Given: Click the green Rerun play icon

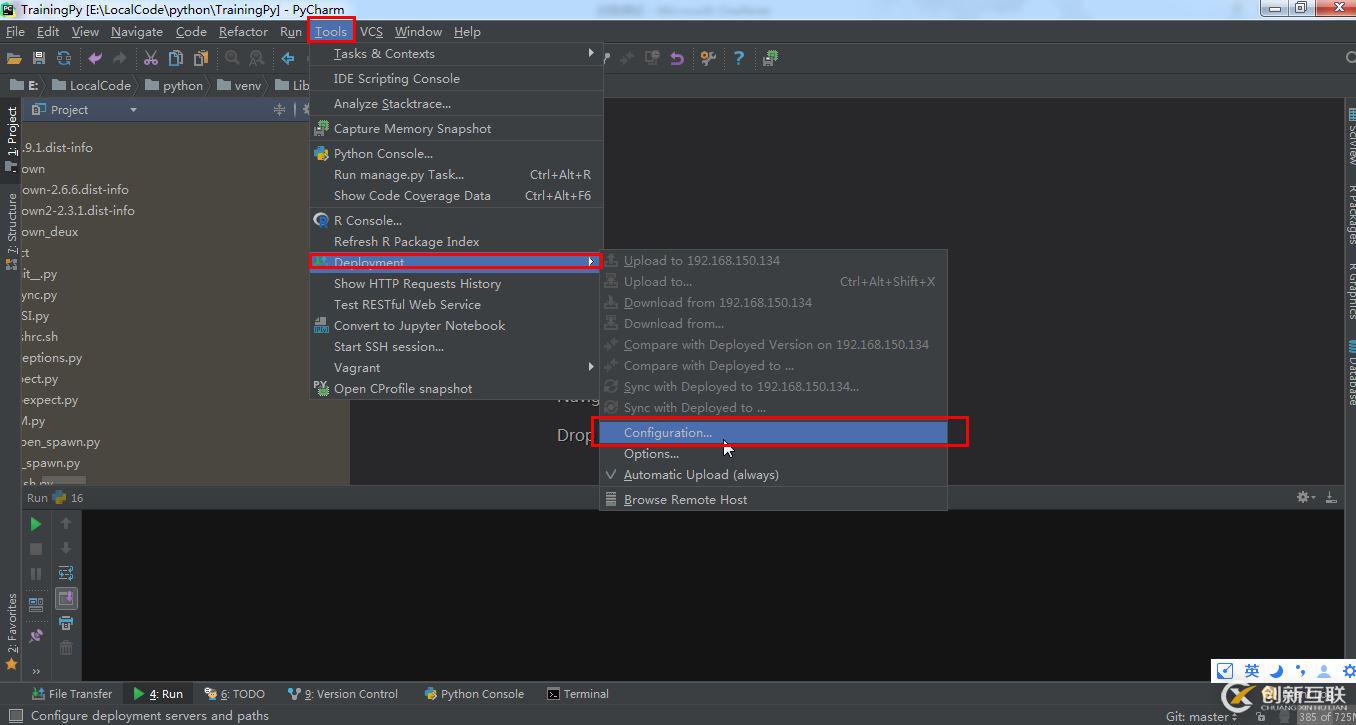Looking at the screenshot, I should (x=36, y=523).
